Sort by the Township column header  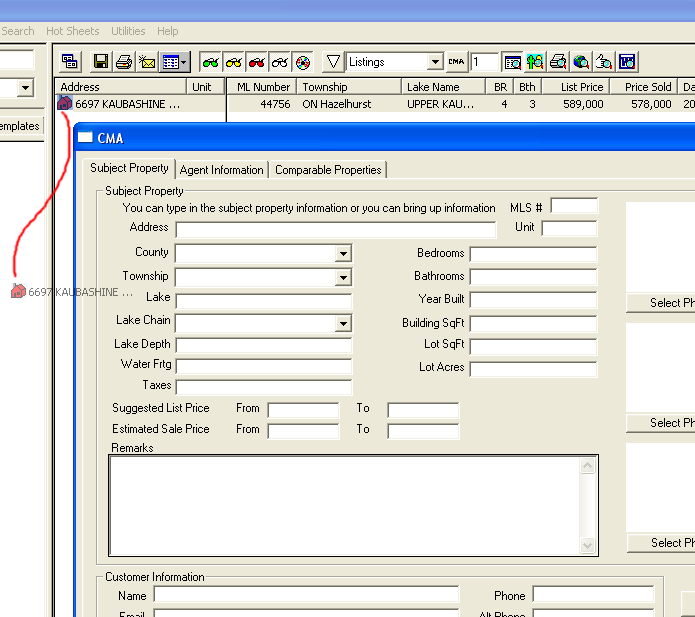(x=349, y=87)
